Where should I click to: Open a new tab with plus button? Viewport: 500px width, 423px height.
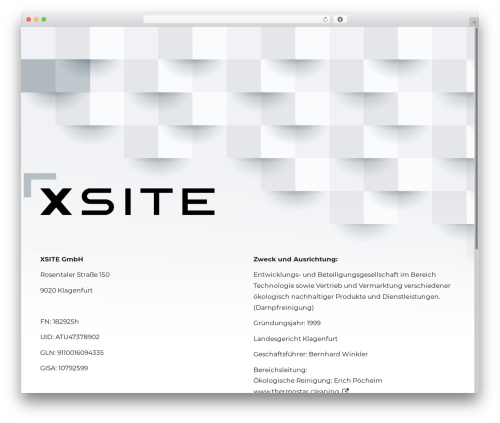pos(474,22)
